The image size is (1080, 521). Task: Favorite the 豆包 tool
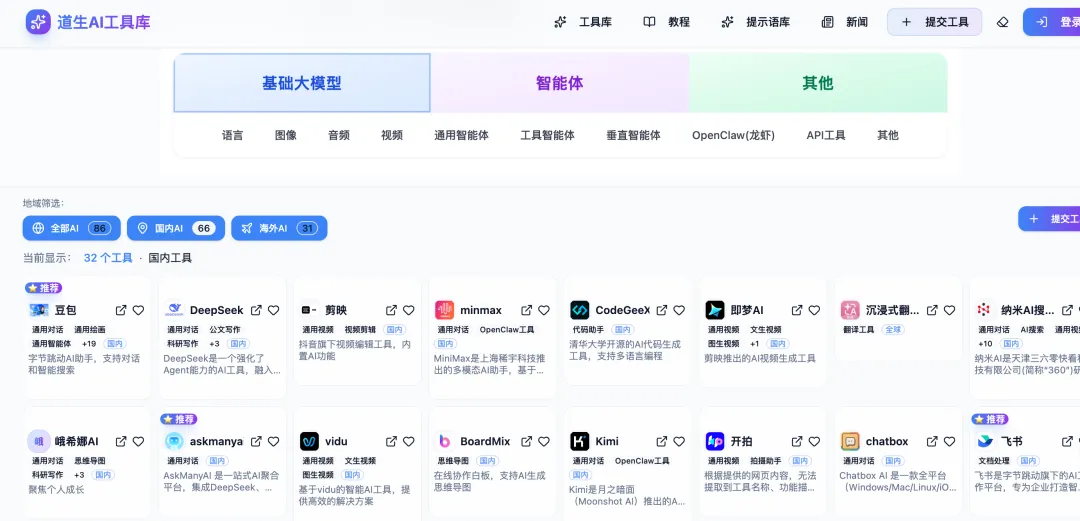pyautogui.click(x=138, y=310)
